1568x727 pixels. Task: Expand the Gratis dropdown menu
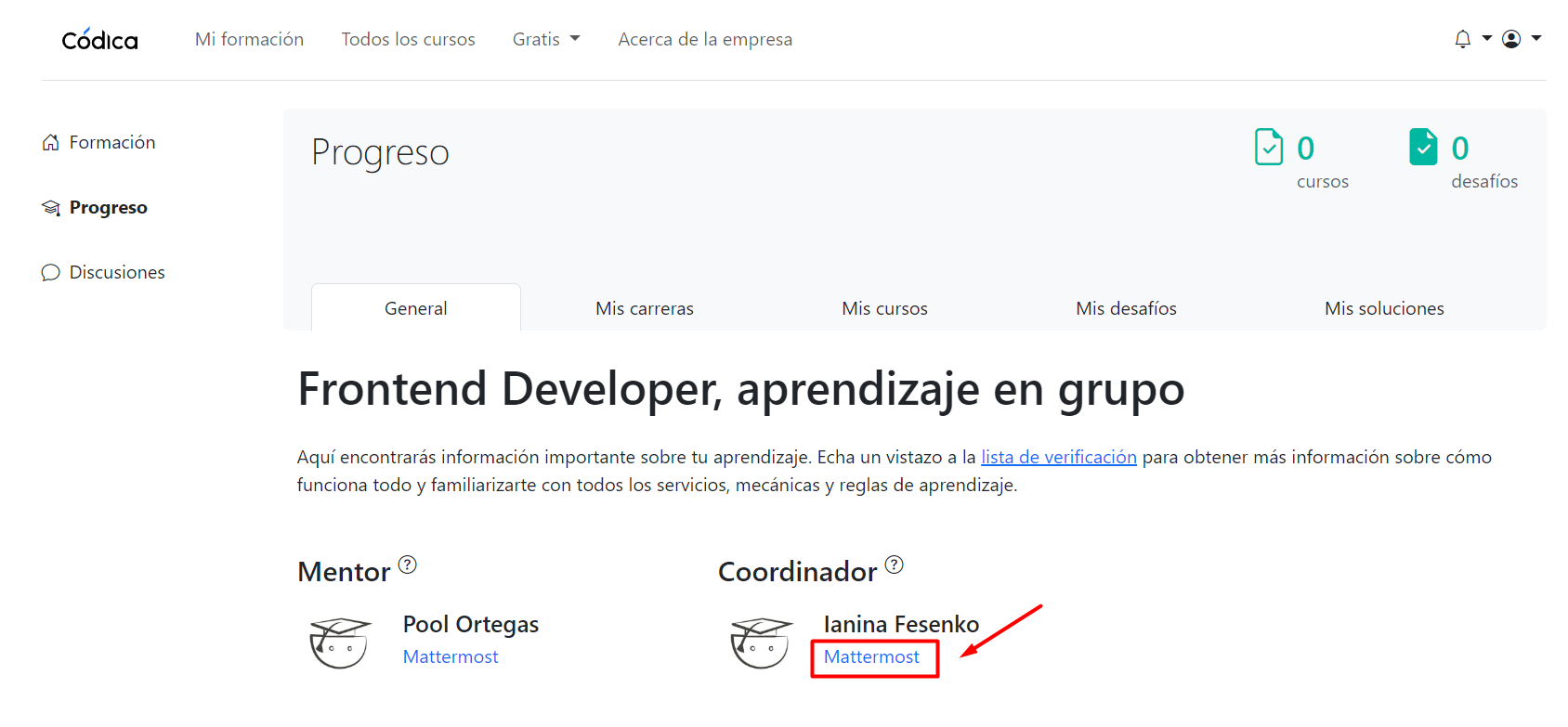[x=546, y=39]
